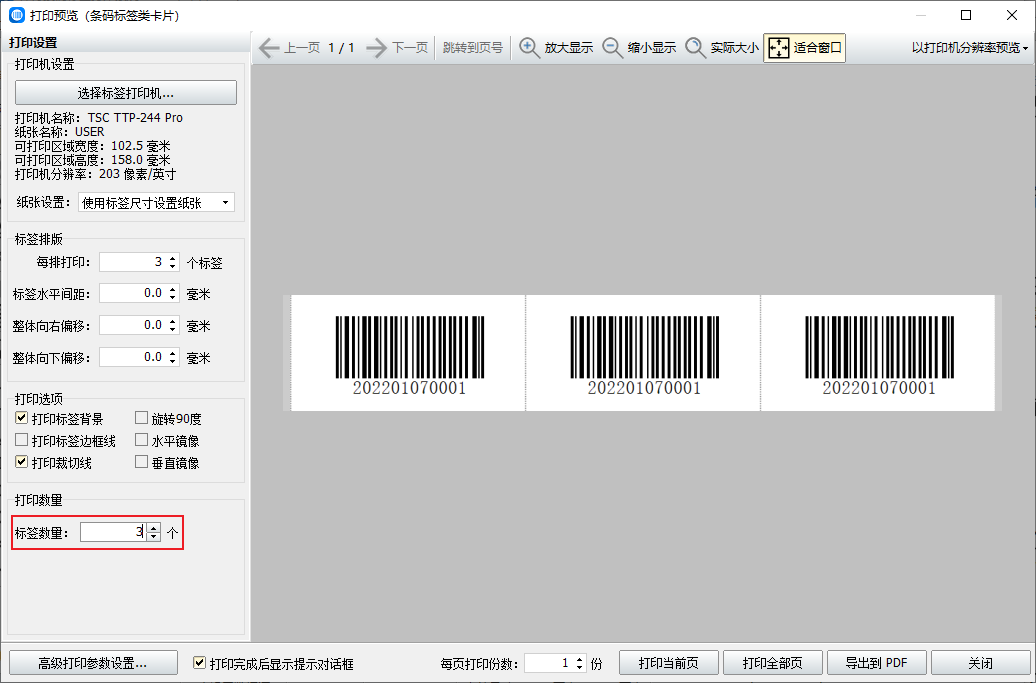The width and height of the screenshot is (1036, 683).
Task: Select first barcode label in preview
Action: click(408, 353)
